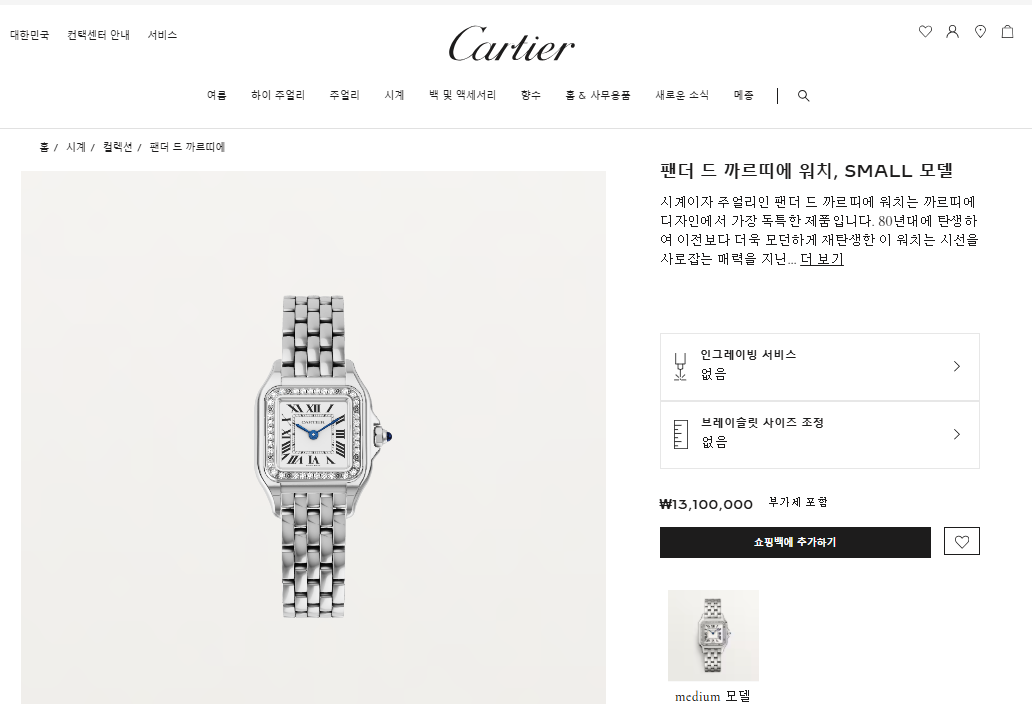This screenshot has width=1032, height=704.
Task: Expand the 인그레이빙 서비스 option chevron
Action: tap(957, 366)
